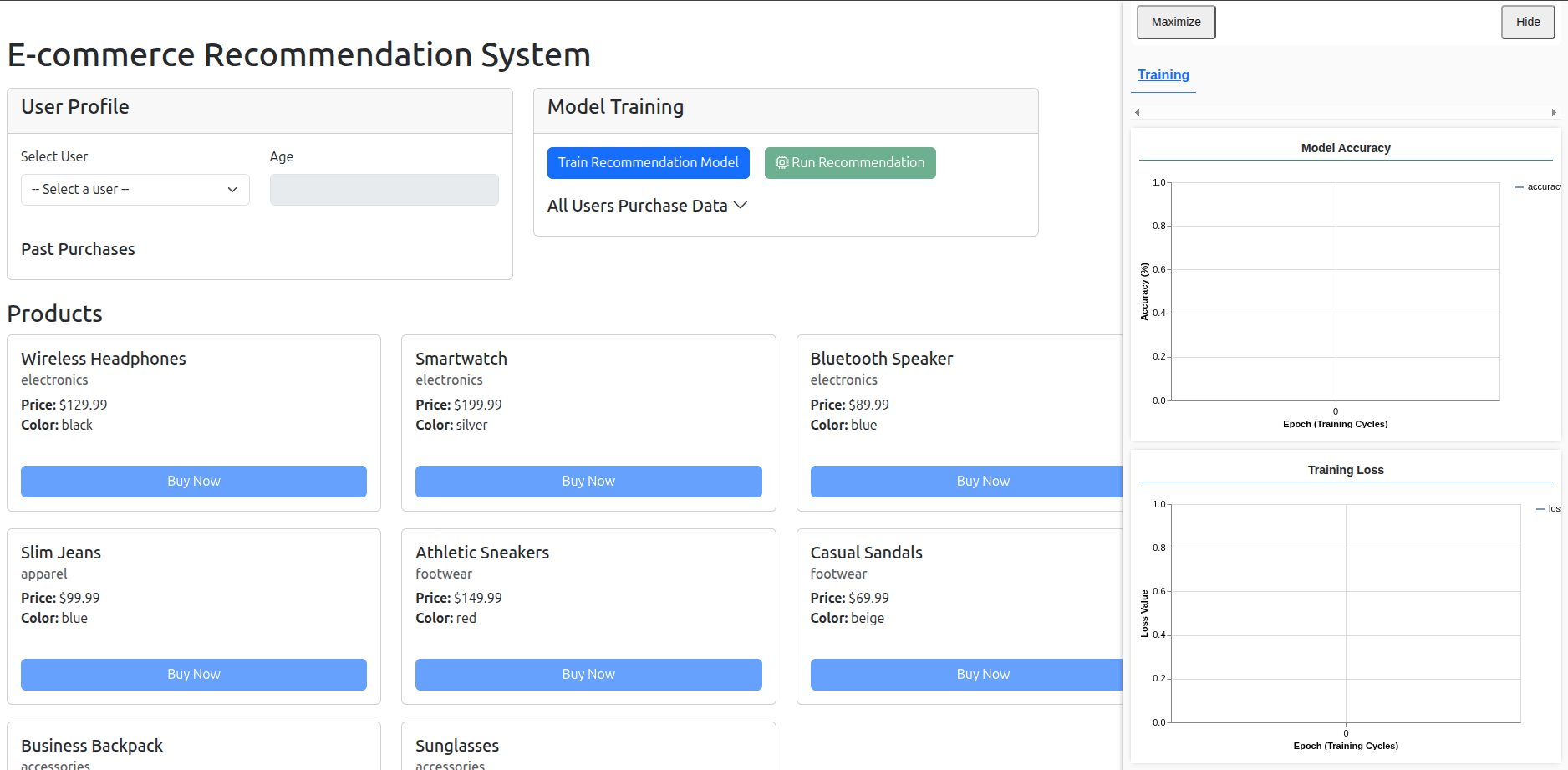Click the Business Backpack product title
This screenshot has height=770, width=1568.
(x=92, y=746)
